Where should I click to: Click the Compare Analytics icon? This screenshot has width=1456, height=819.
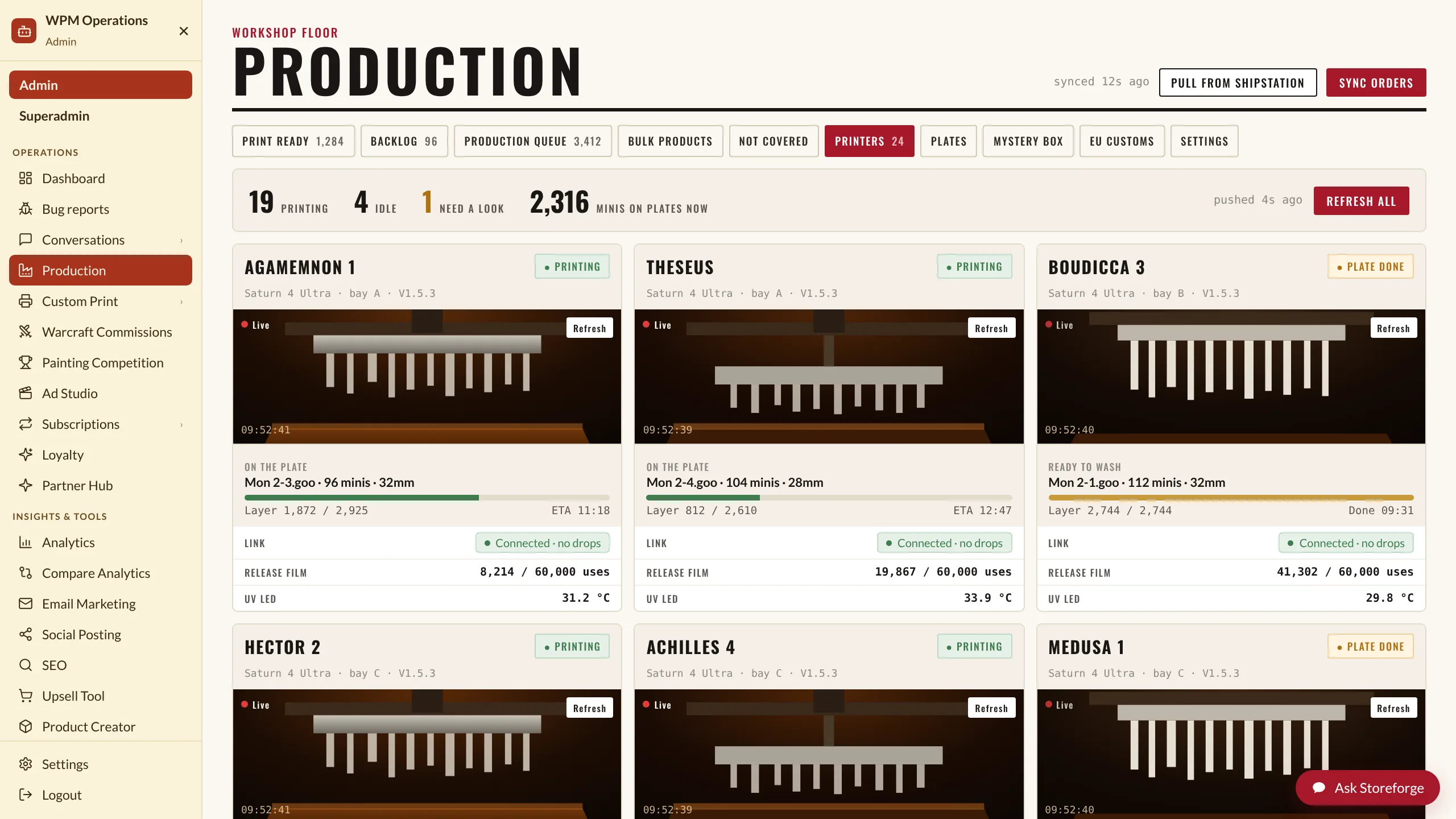[x=26, y=573]
